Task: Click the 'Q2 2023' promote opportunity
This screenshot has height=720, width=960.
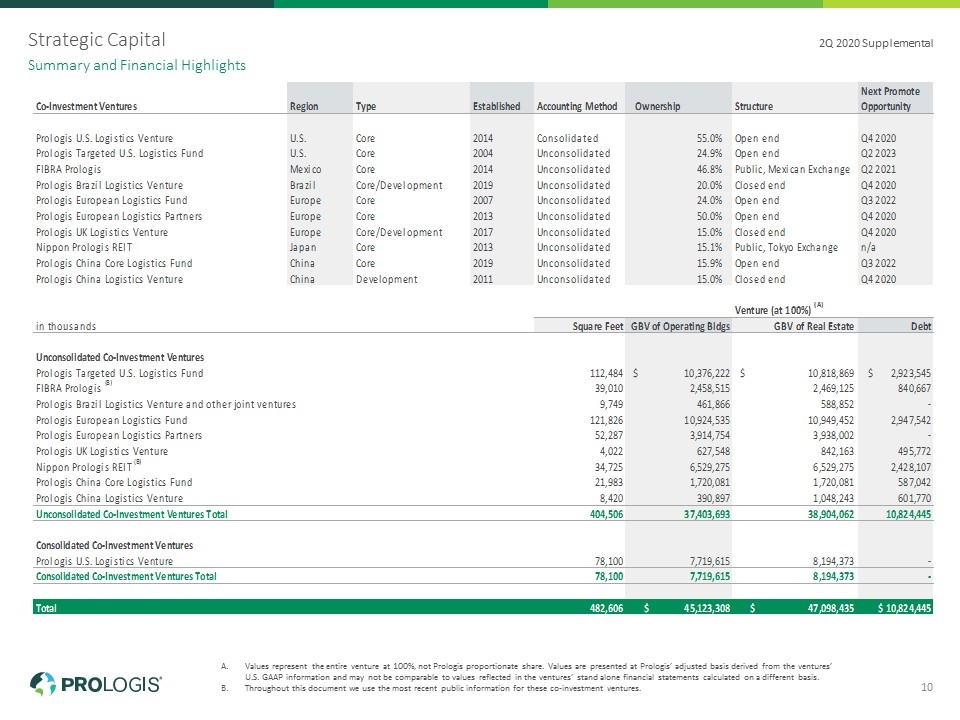Action: tap(878, 154)
